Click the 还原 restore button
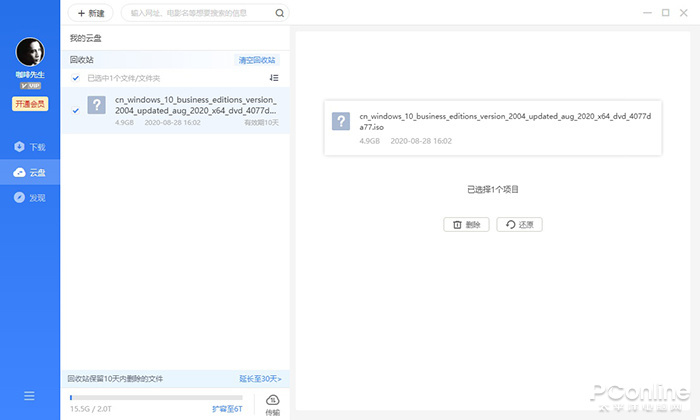Screen dimensions: 700x420 519,225
